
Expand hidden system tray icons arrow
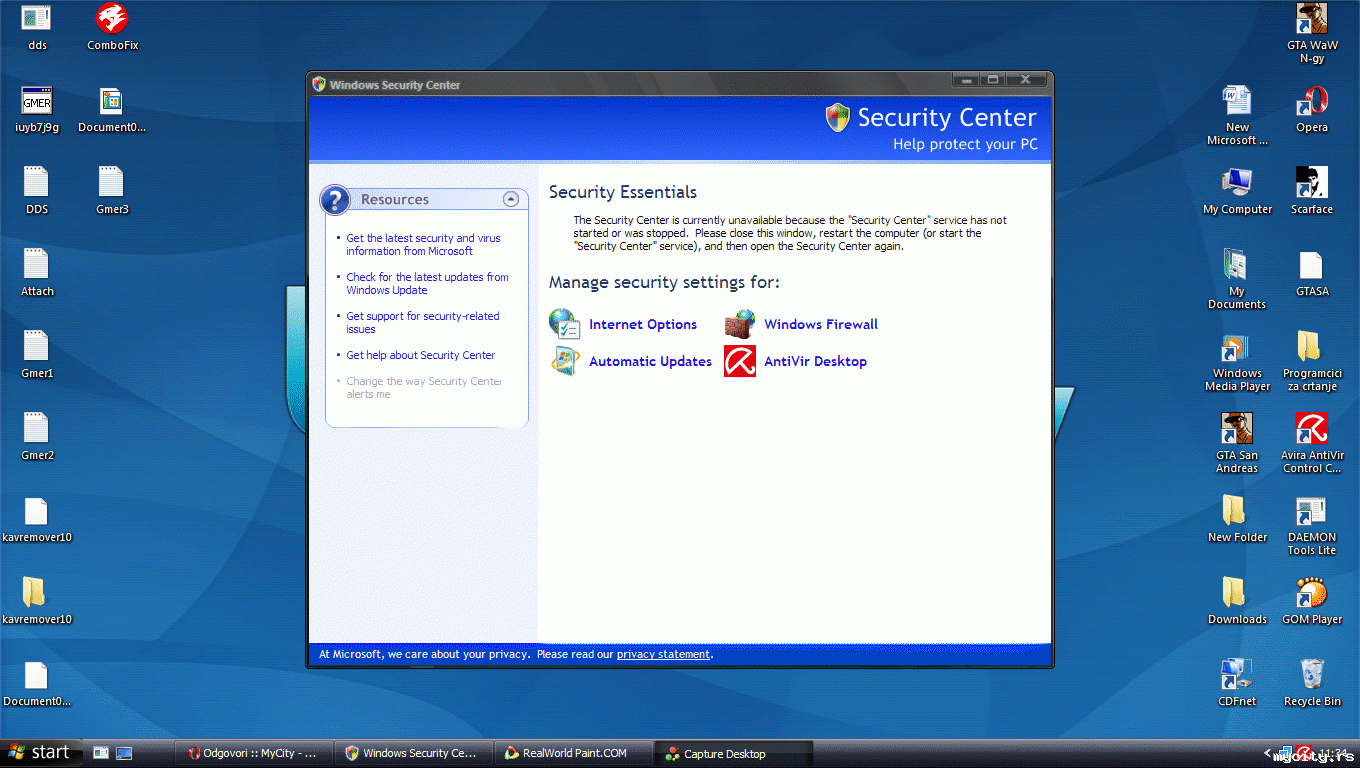1268,753
